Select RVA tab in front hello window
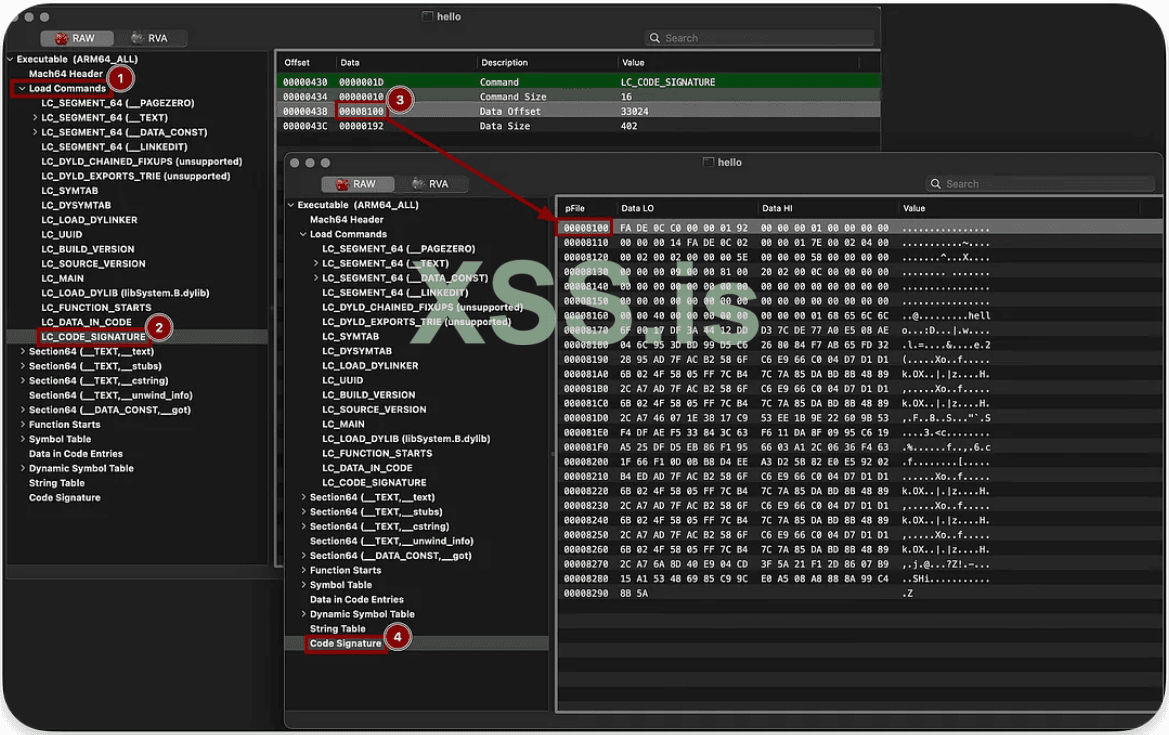 point(431,184)
